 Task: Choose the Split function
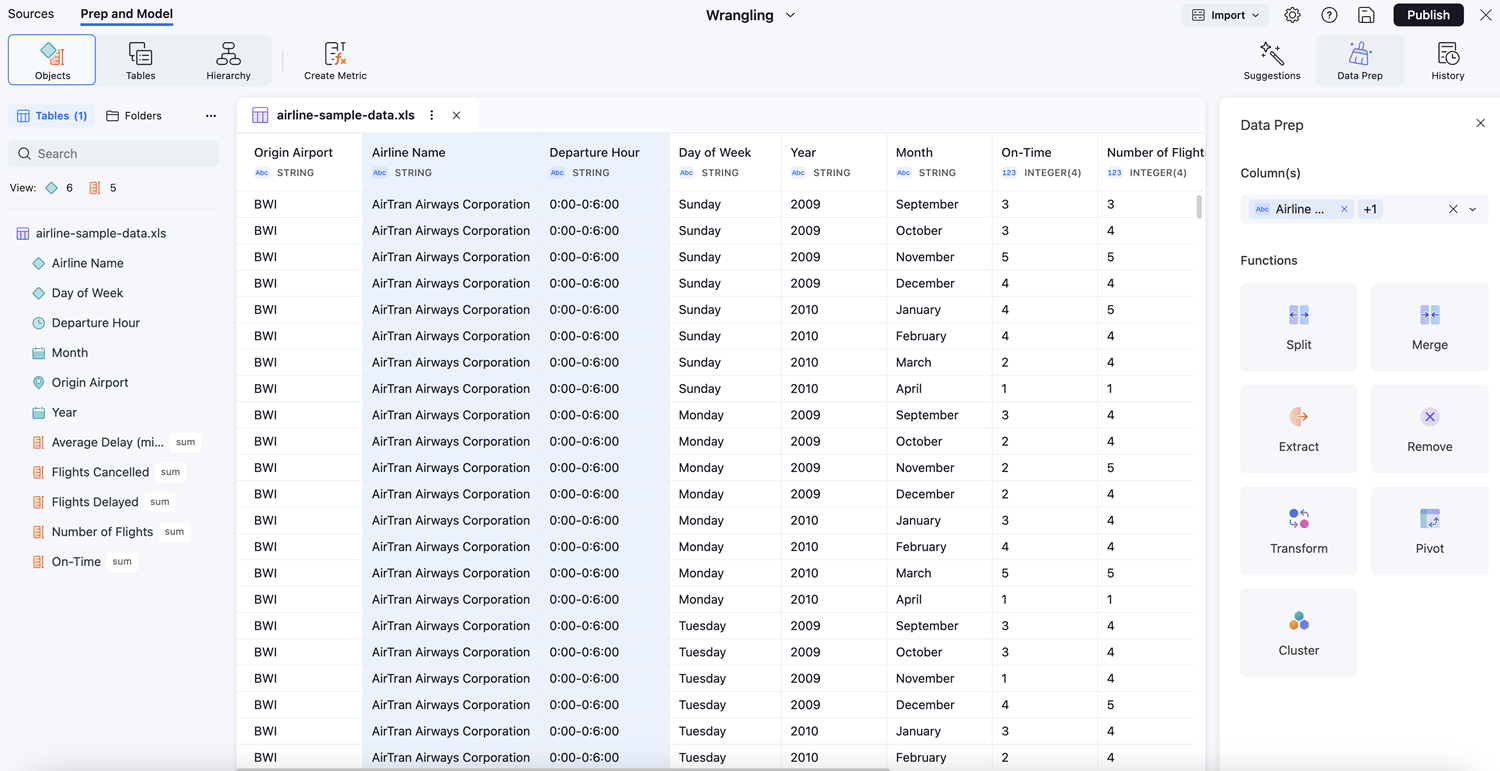(x=1298, y=327)
